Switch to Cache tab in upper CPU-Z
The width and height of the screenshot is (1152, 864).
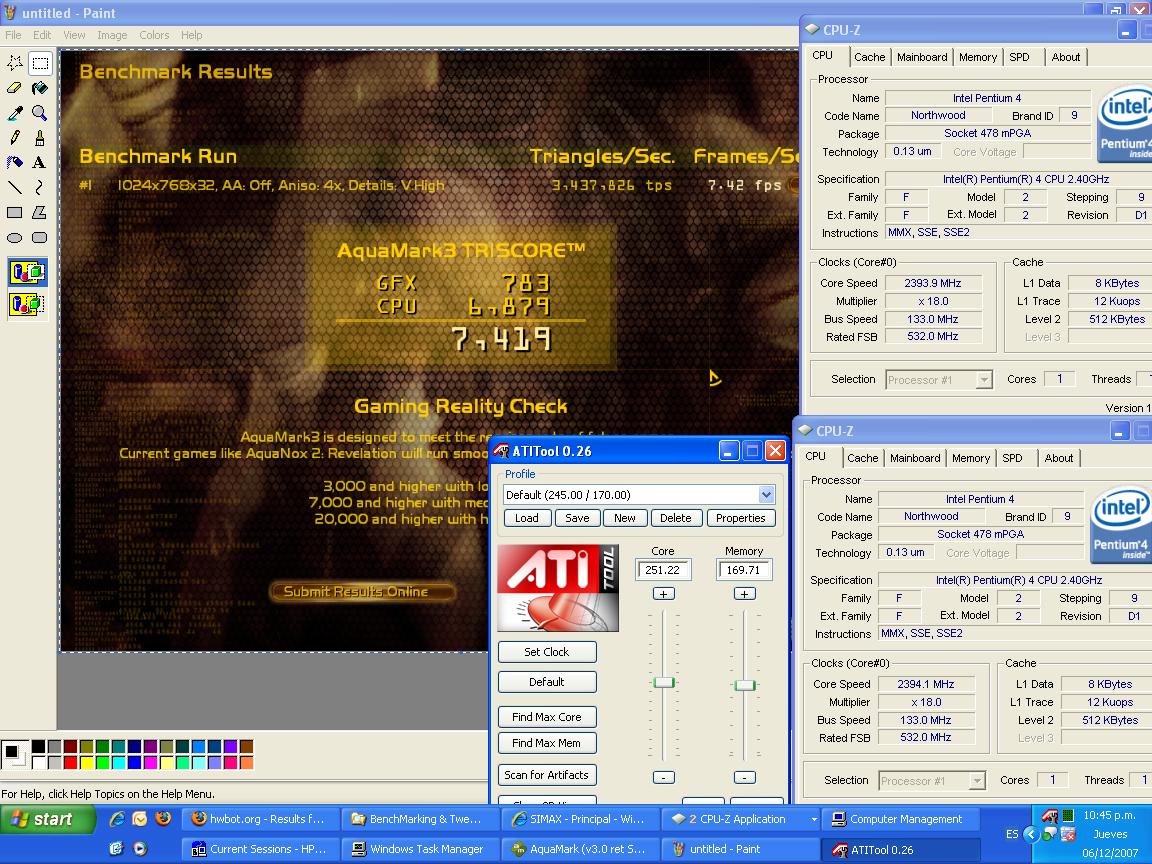tap(869, 57)
